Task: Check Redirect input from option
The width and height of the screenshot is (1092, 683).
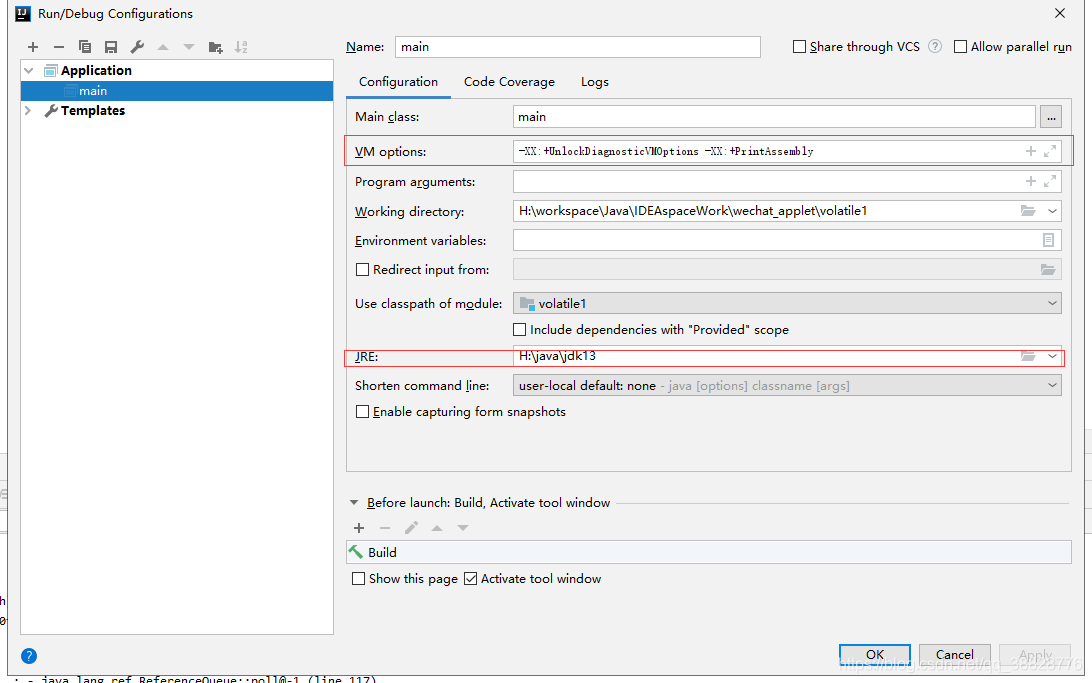Action: click(x=362, y=269)
